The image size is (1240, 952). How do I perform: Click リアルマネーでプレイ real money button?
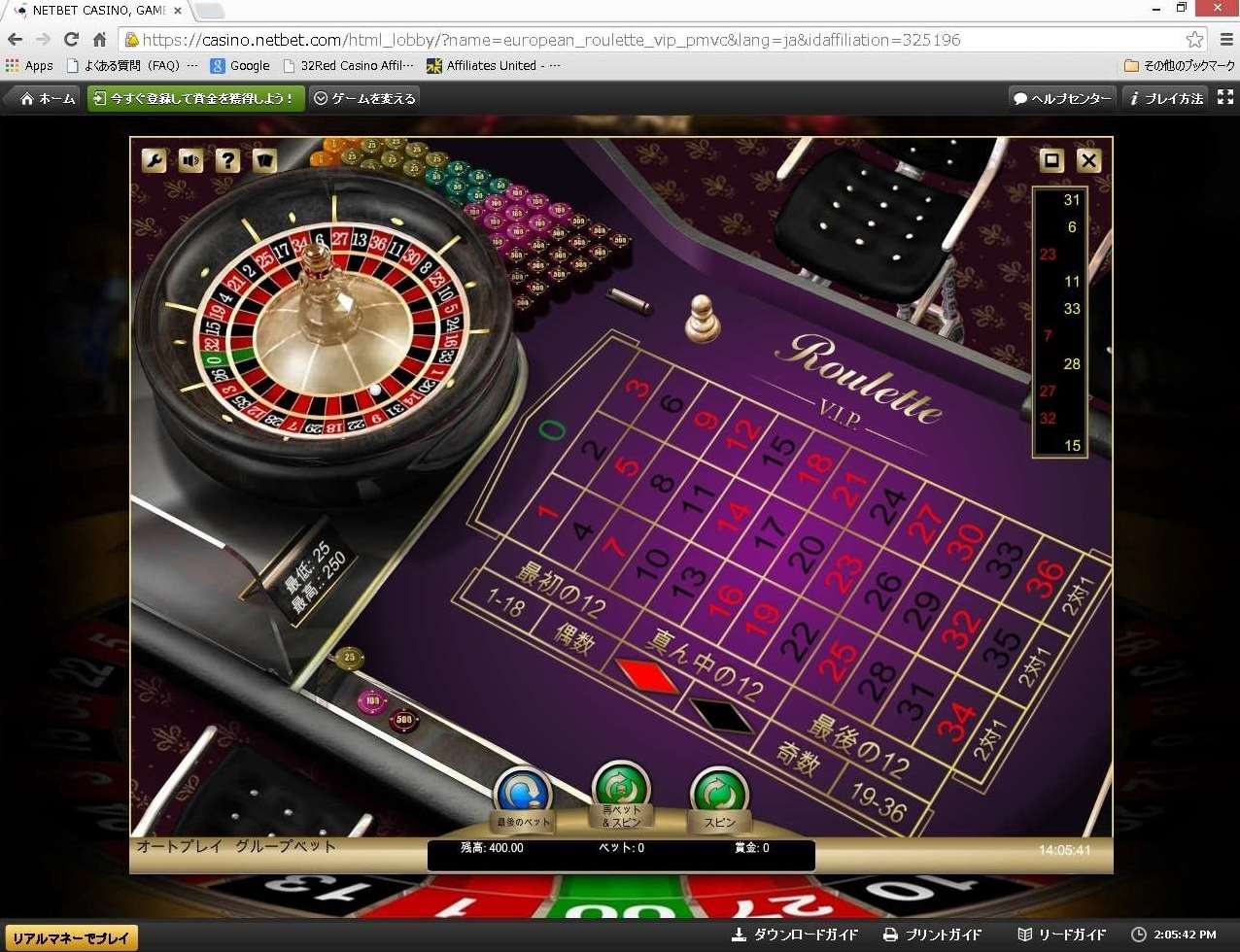pos(71,937)
